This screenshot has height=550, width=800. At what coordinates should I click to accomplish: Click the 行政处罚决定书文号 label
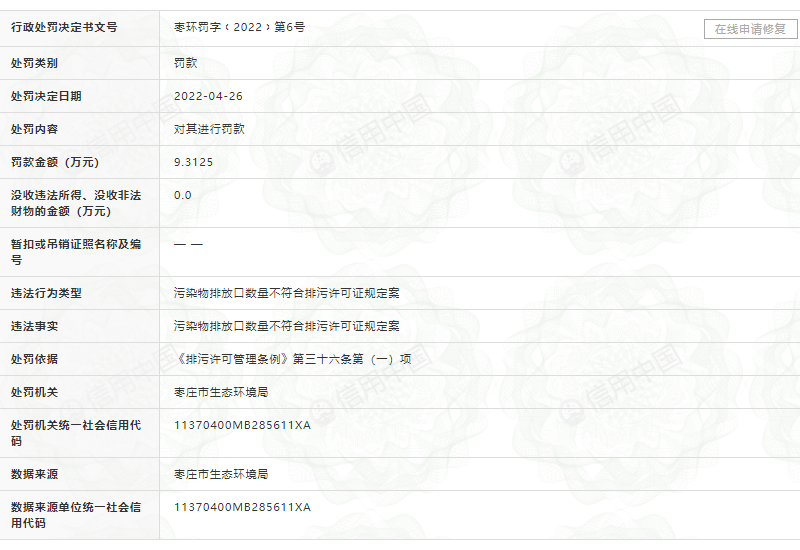tap(64, 27)
